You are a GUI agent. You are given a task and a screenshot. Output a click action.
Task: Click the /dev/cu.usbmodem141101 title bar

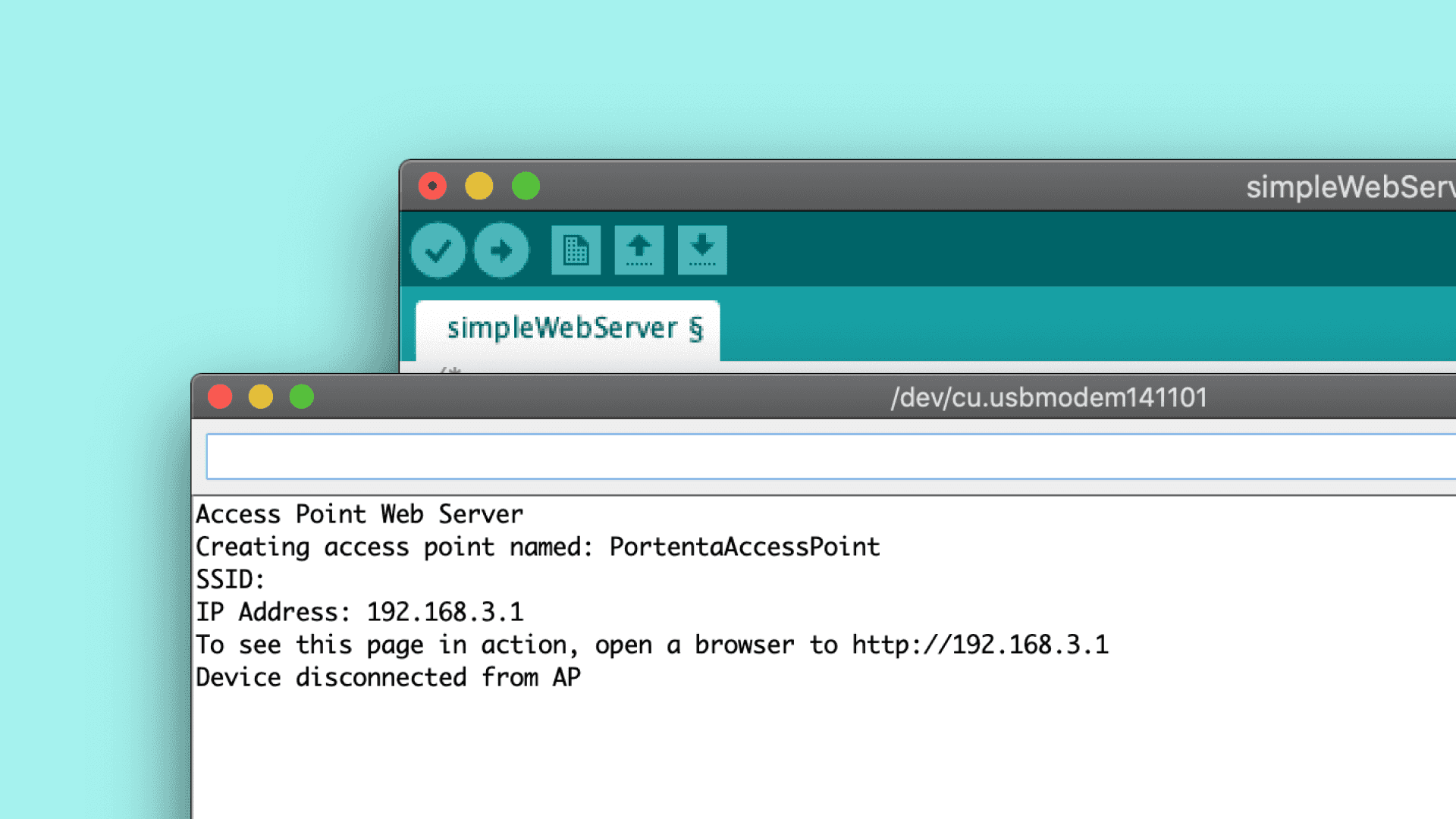tap(1048, 397)
